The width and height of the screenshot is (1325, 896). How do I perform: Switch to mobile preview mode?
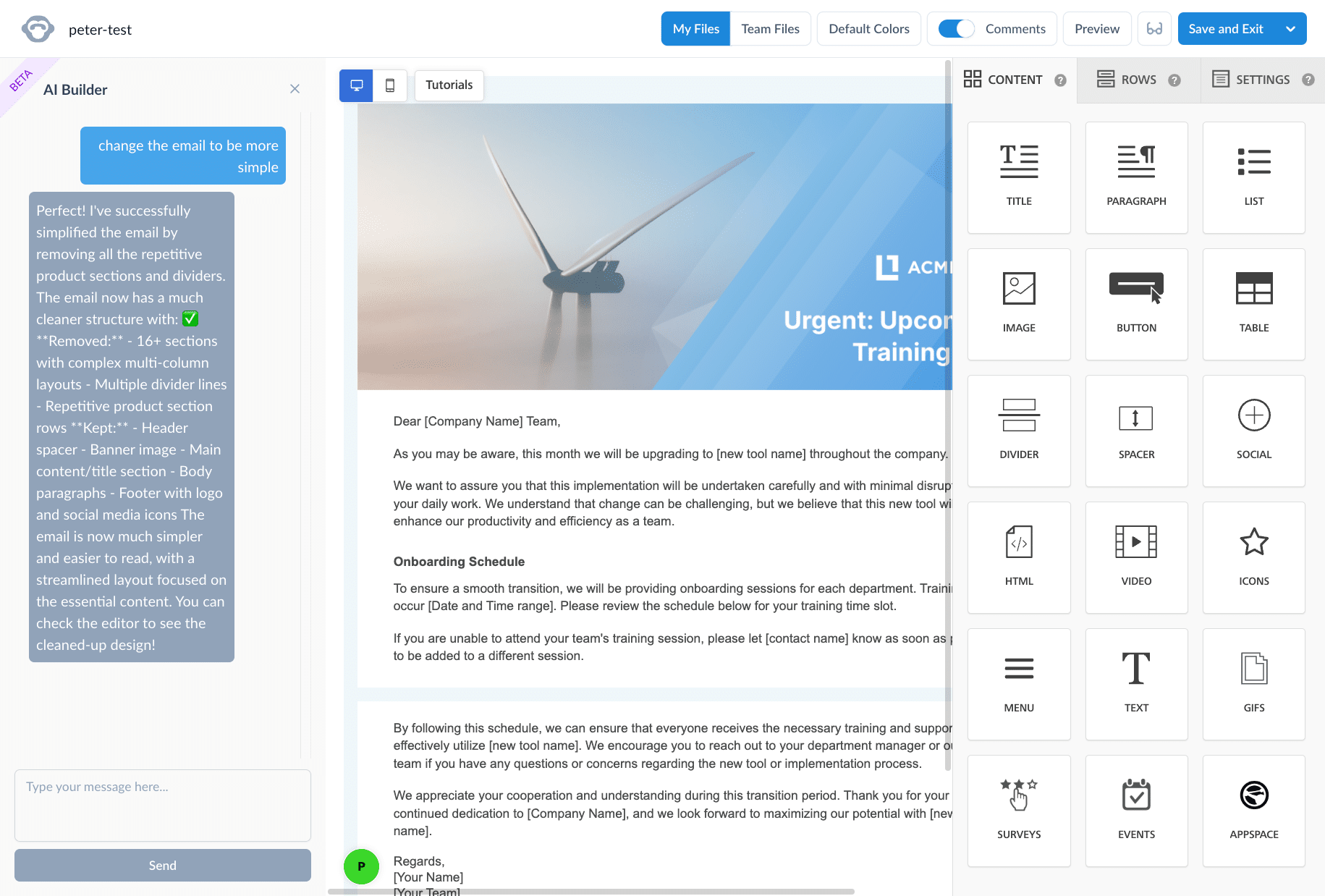tap(390, 85)
